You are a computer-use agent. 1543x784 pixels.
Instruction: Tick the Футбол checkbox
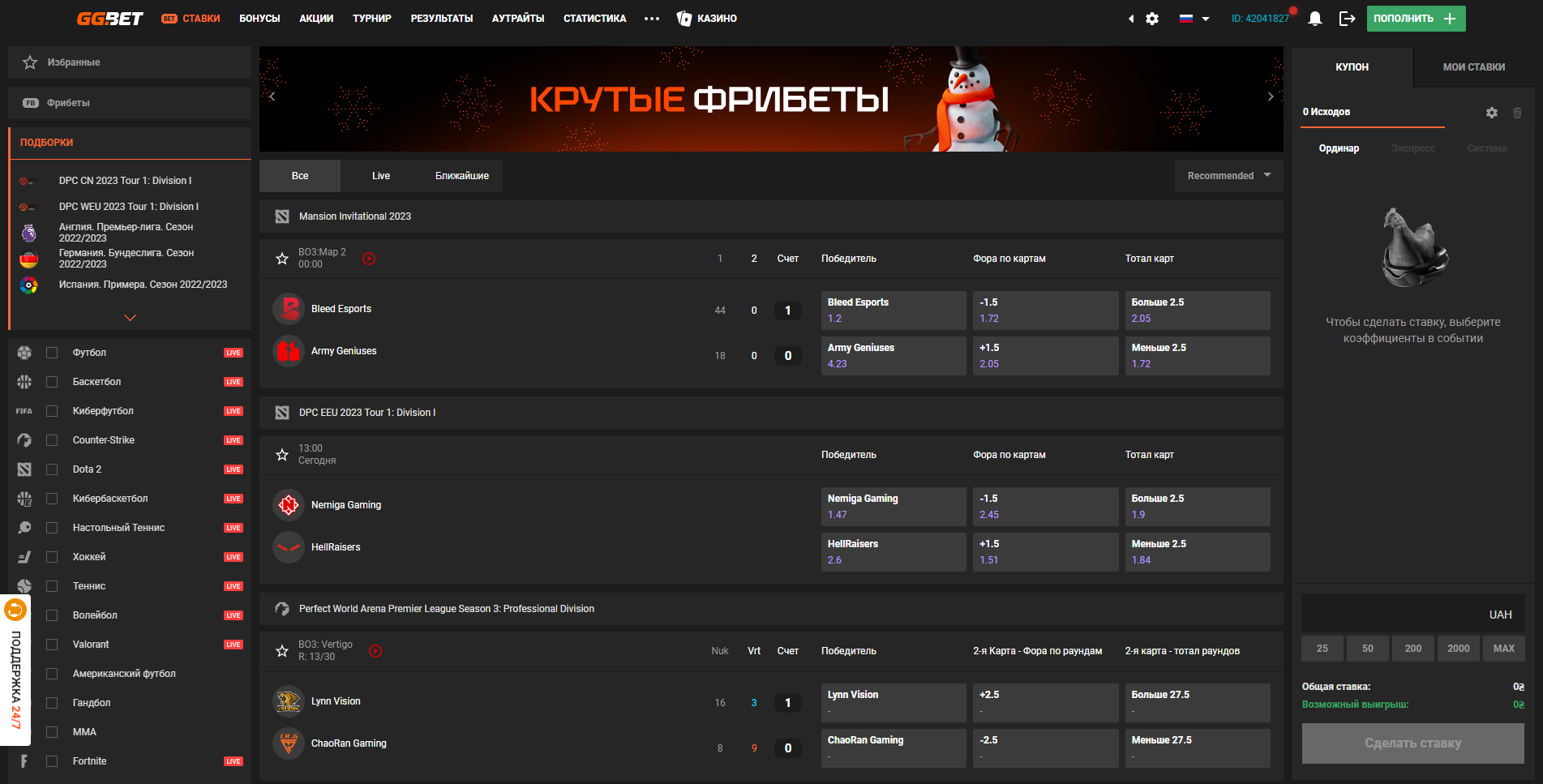click(52, 353)
